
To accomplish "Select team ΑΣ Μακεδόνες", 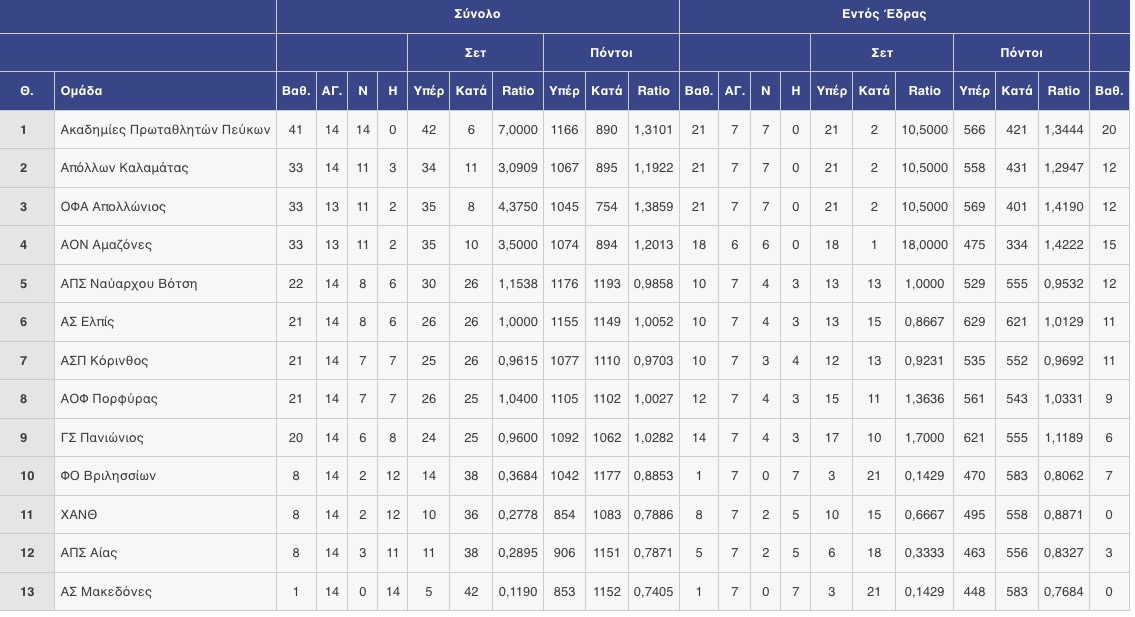I will pyautogui.click(x=106, y=592).
